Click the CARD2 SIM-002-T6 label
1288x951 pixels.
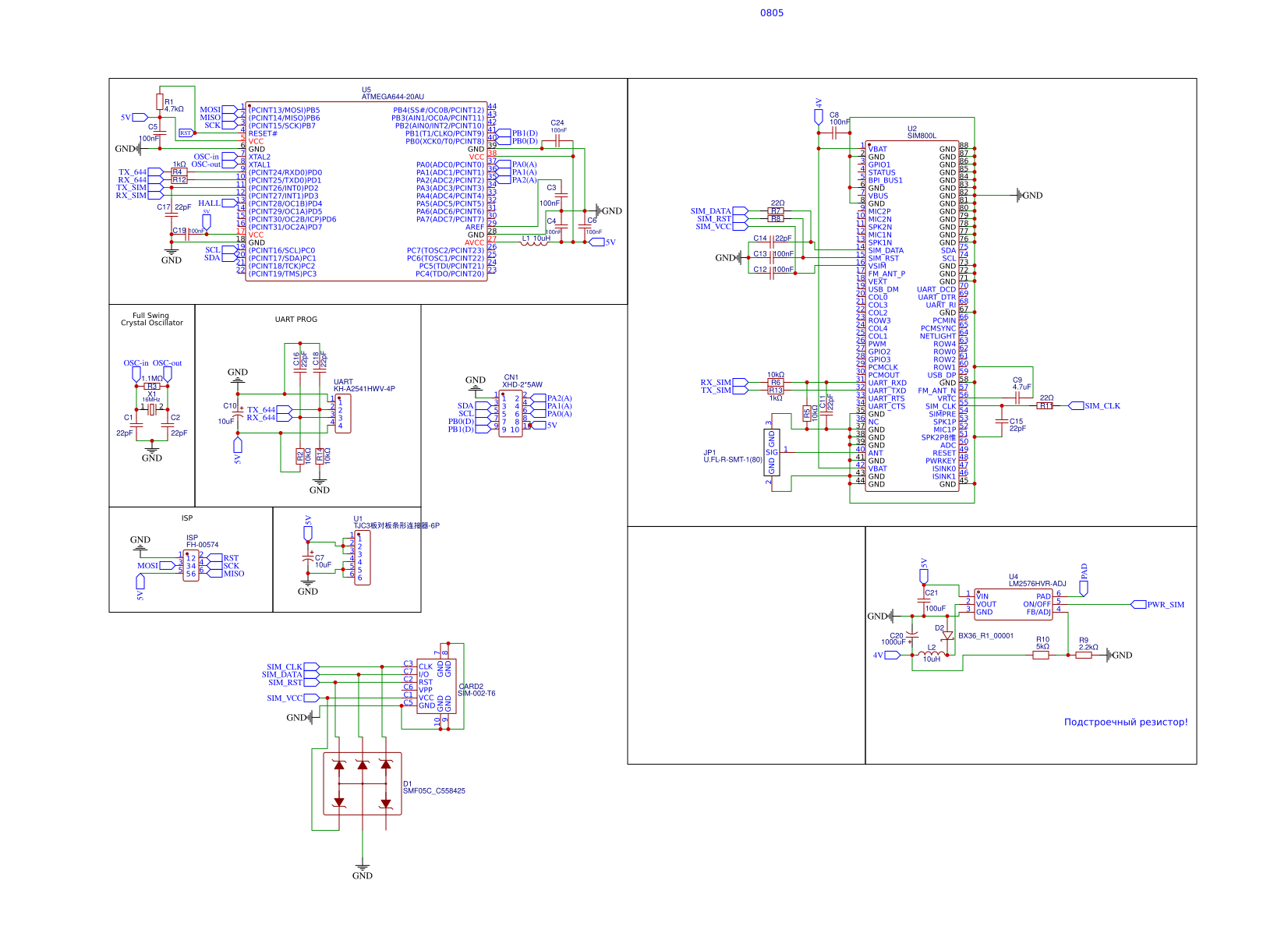pos(476,690)
